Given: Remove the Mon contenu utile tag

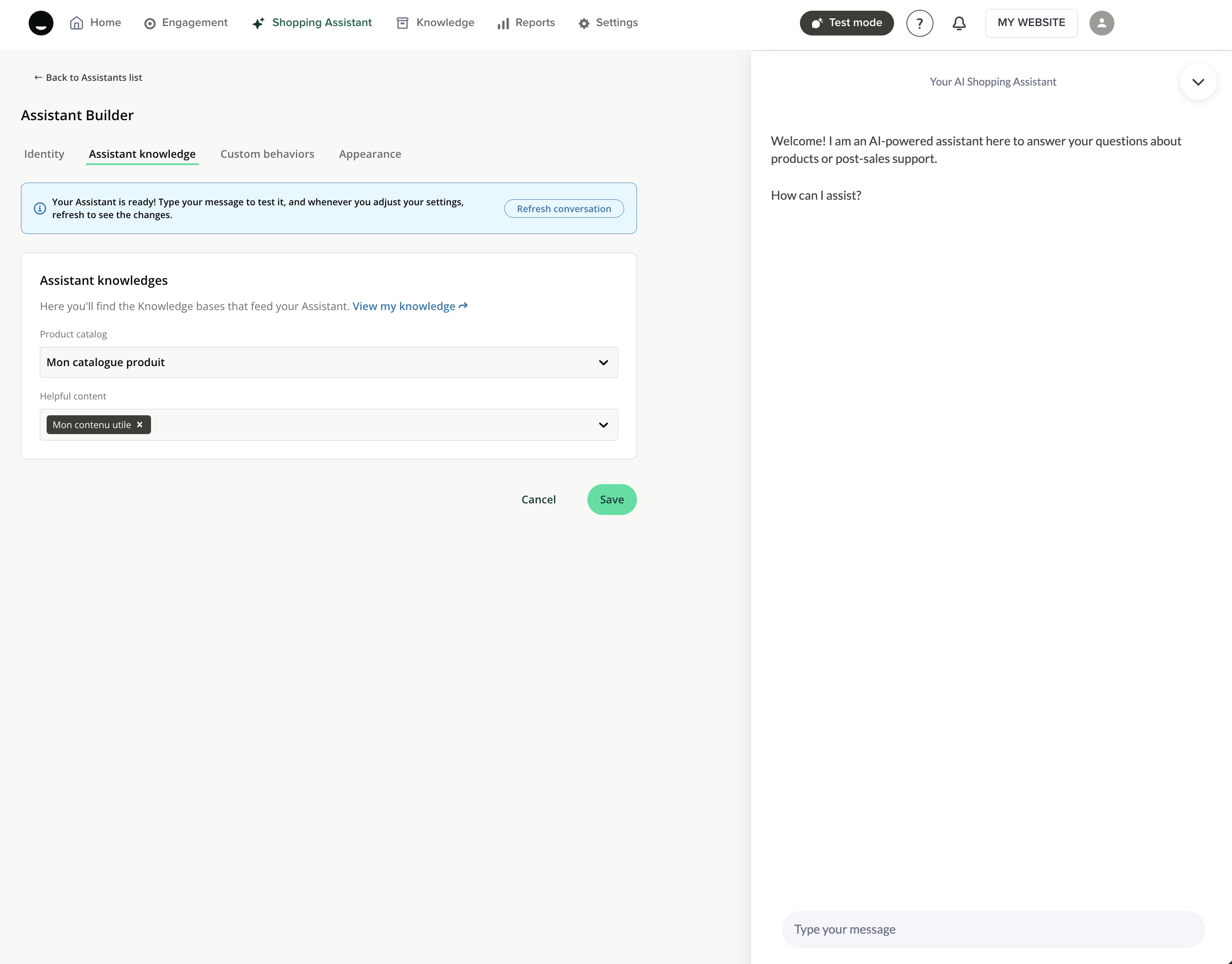Looking at the screenshot, I should pyautogui.click(x=139, y=424).
